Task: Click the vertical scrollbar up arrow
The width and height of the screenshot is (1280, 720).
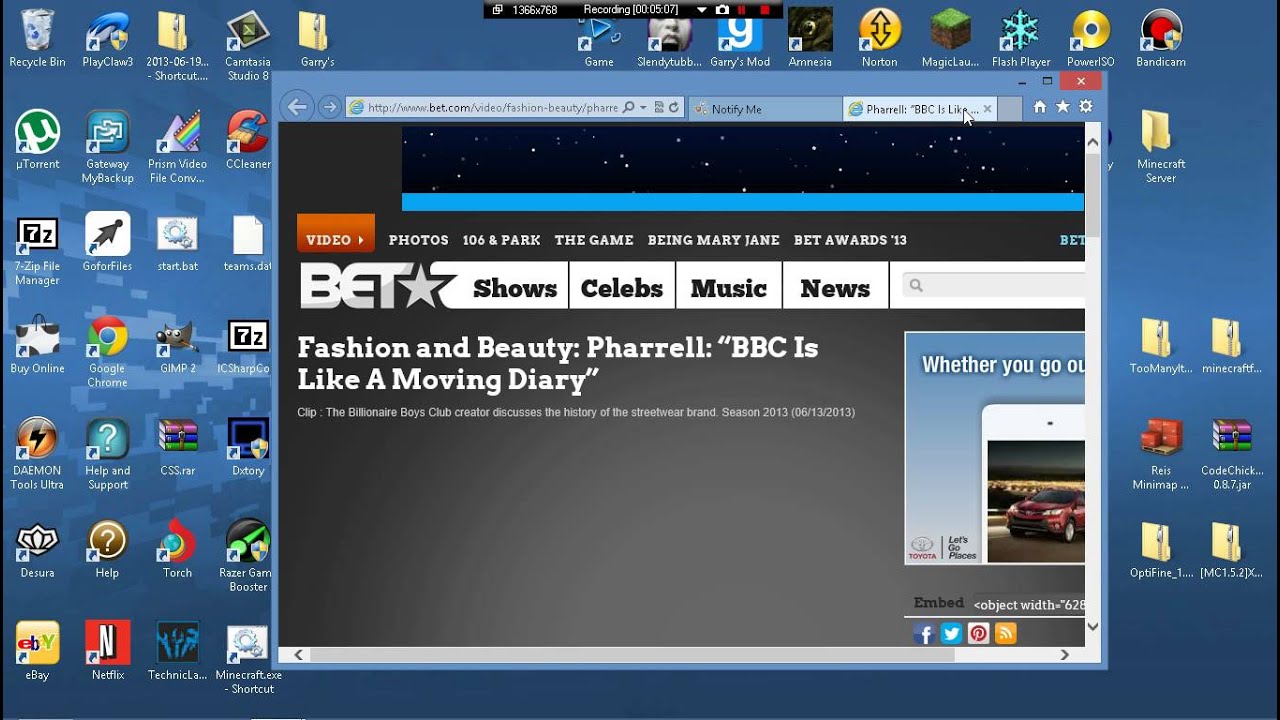Action: [1093, 140]
